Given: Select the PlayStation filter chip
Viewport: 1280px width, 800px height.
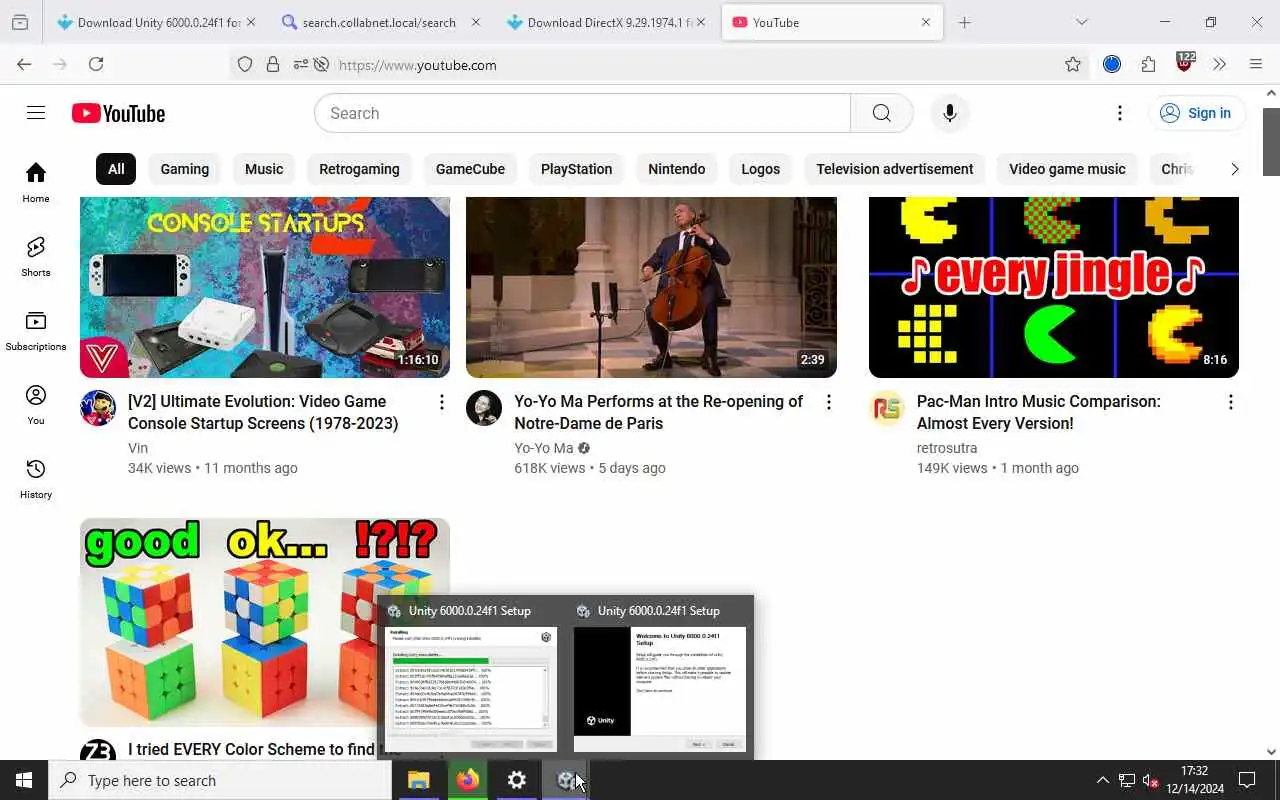Looking at the screenshot, I should click(x=576, y=169).
